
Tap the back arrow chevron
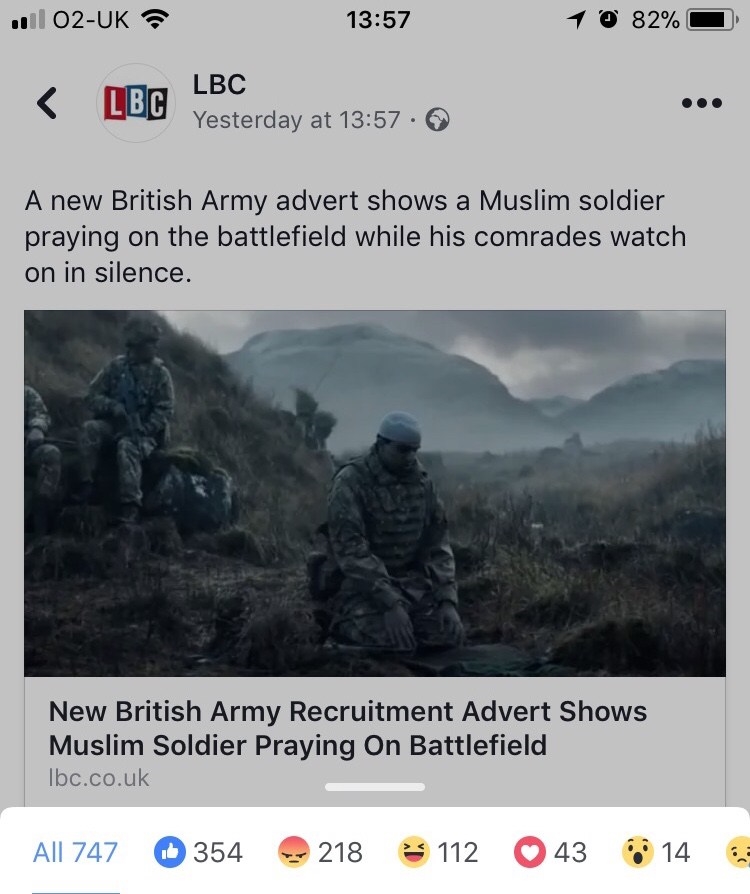click(47, 103)
